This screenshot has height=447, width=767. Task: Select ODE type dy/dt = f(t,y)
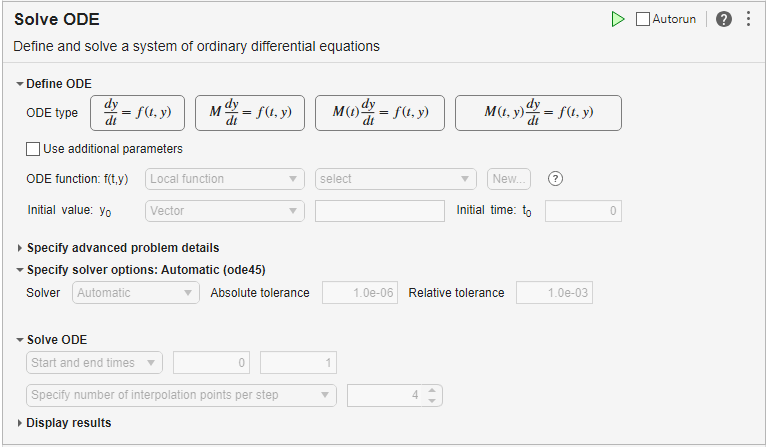point(137,113)
